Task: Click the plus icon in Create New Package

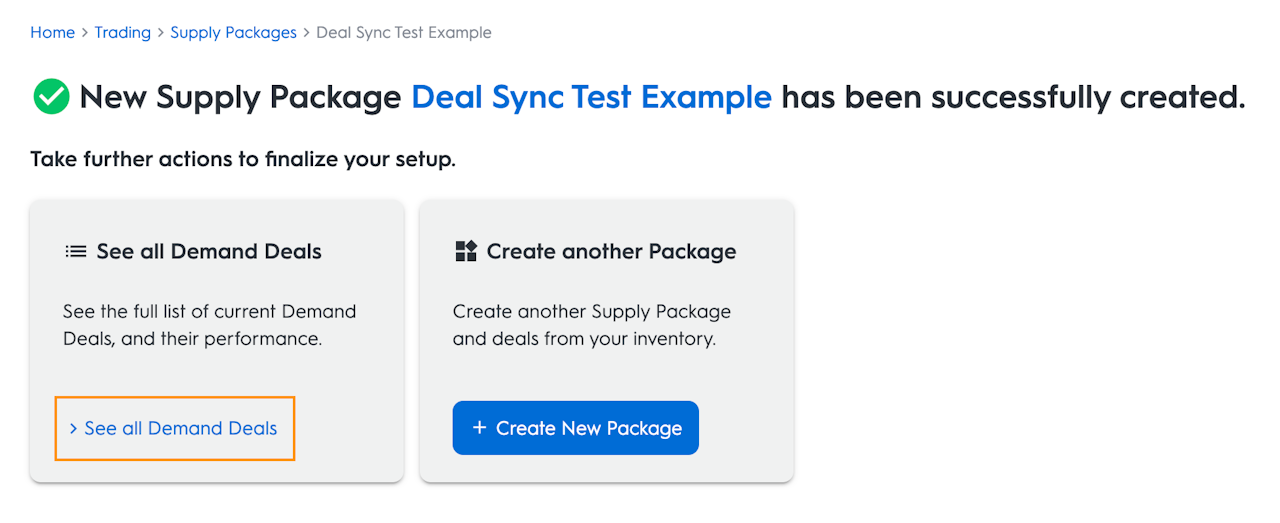Action: click(x=479, y=428)
